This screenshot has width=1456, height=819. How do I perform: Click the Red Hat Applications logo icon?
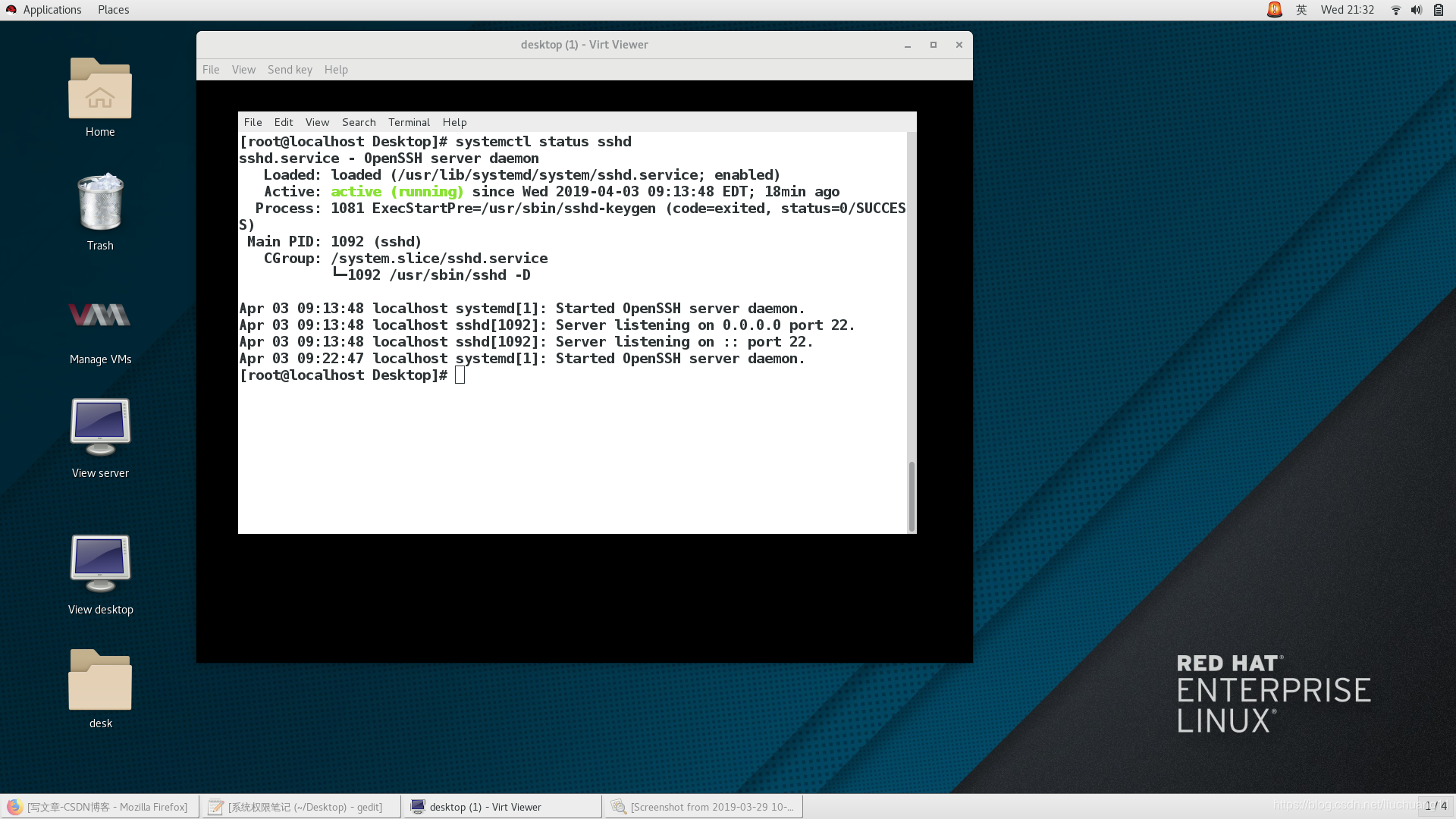coord(11,10)
